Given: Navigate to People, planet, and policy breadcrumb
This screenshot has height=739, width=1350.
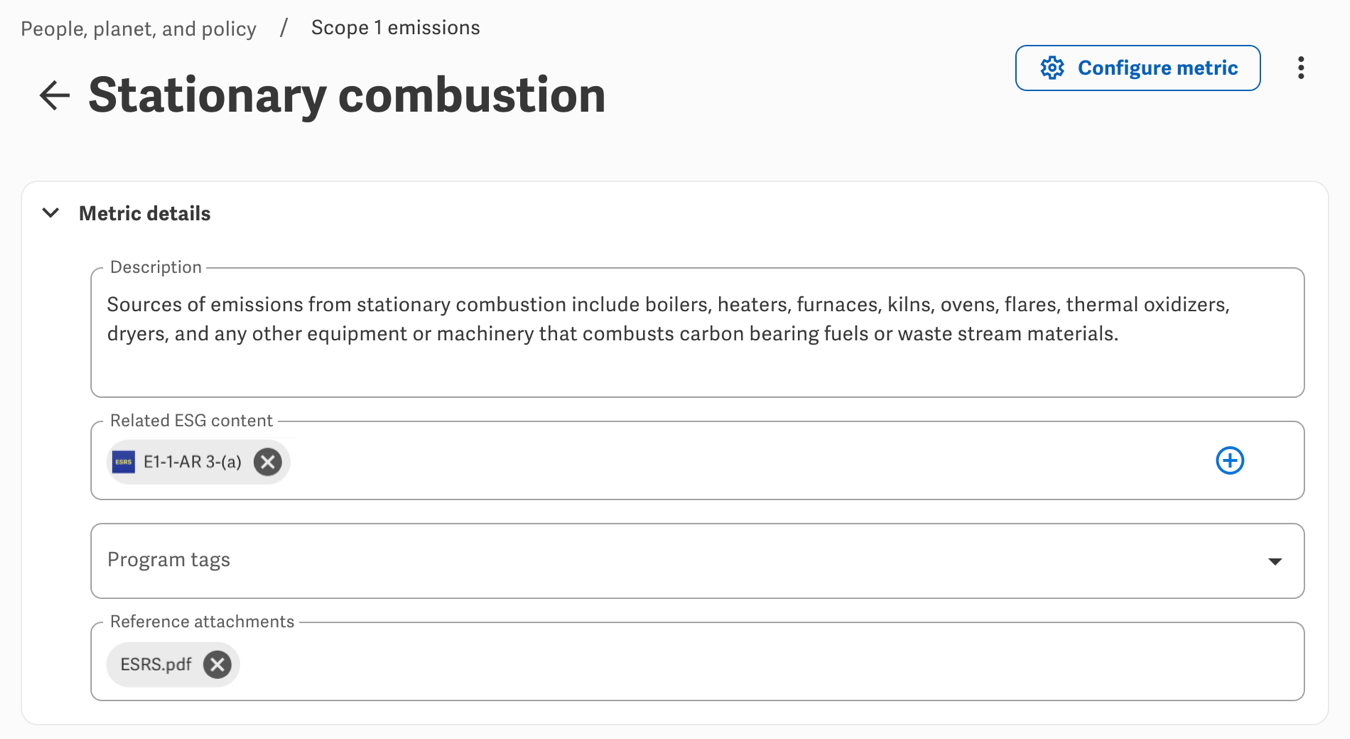Looking at the screenshot, I should (x=138, y=29).
